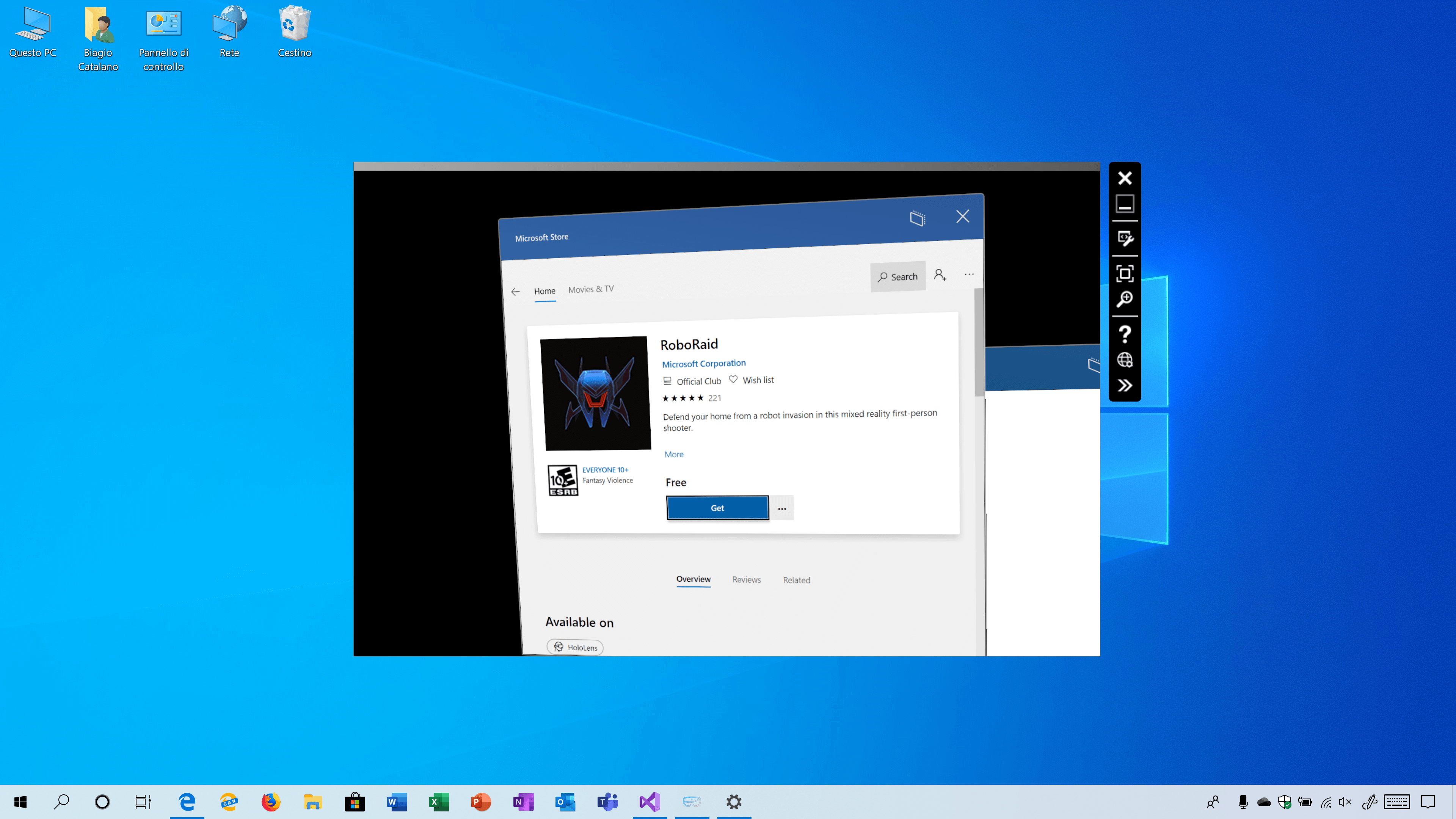Select Biagio Catalano folder icon
Image resolution: width=1456 pixels, height=819 pixels.
[x=98, y=39]
